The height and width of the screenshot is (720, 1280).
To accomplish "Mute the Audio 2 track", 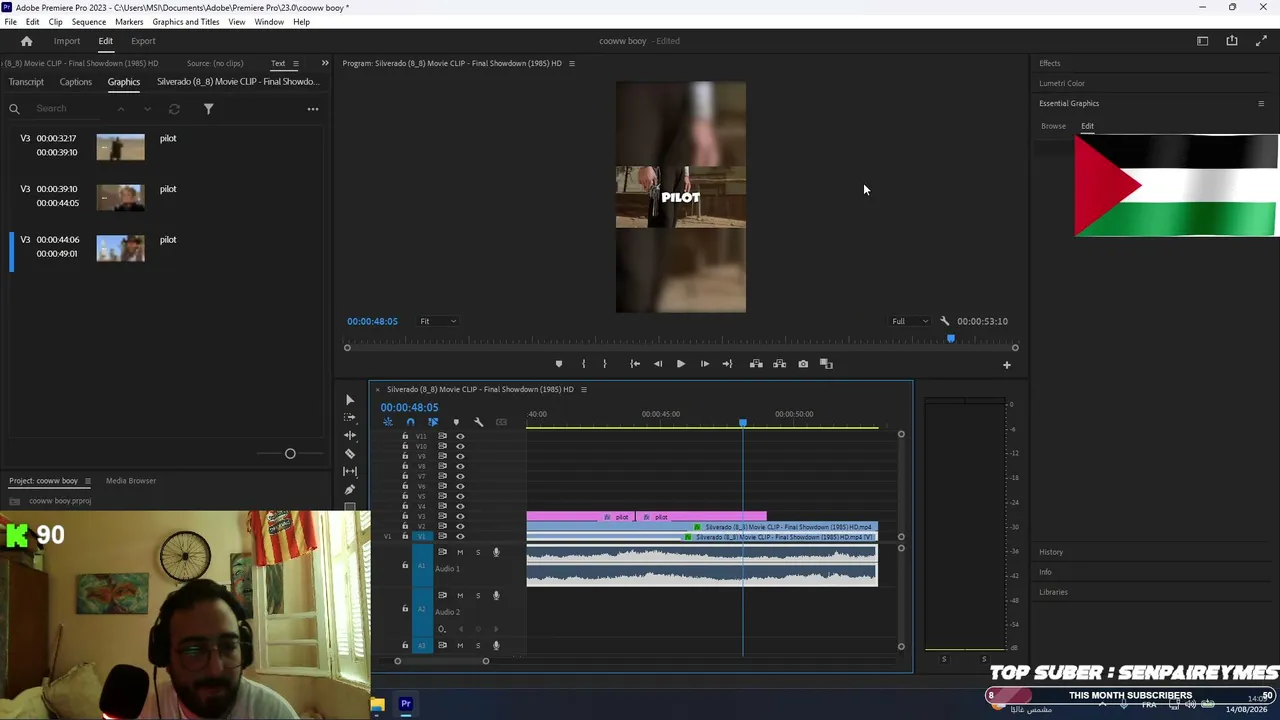I will click(460, 595).
